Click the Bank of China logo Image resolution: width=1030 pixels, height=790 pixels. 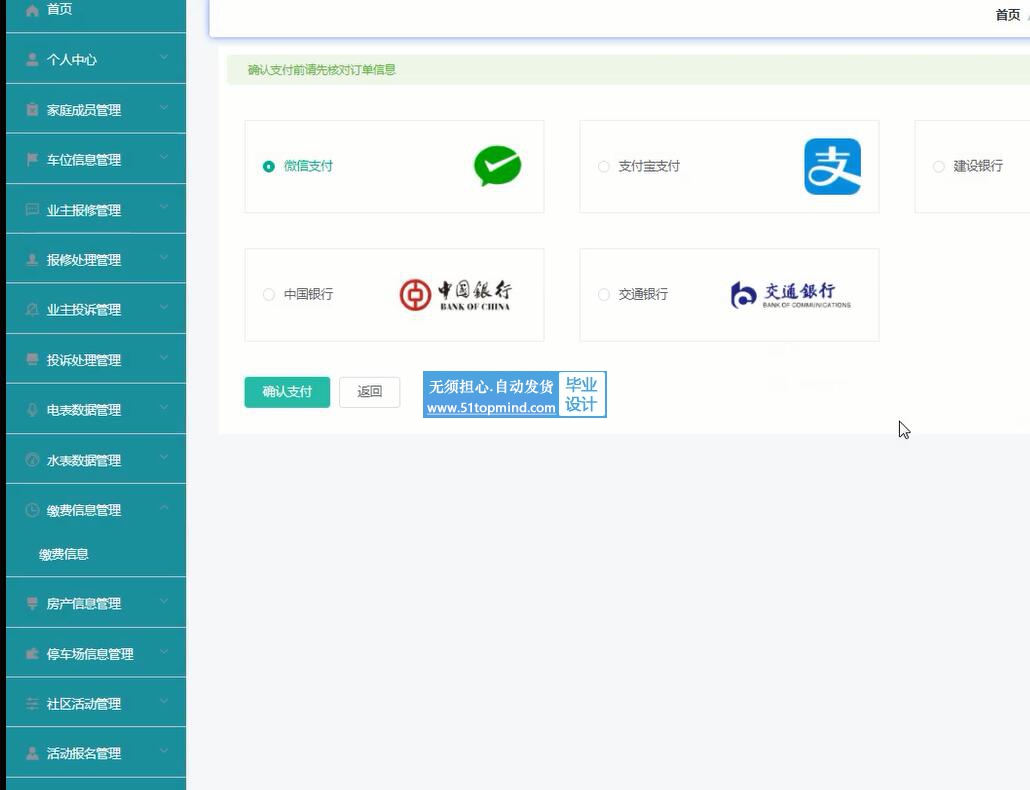[x=455, y=295]
